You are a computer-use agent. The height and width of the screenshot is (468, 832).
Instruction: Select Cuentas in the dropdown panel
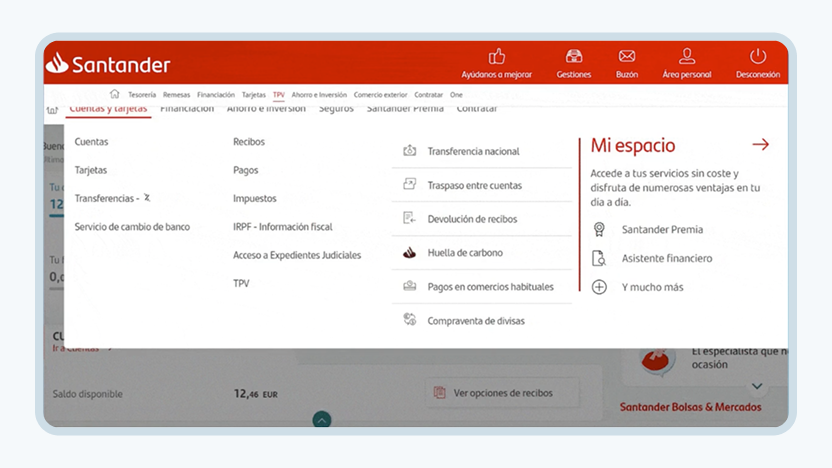coord(91,142)
